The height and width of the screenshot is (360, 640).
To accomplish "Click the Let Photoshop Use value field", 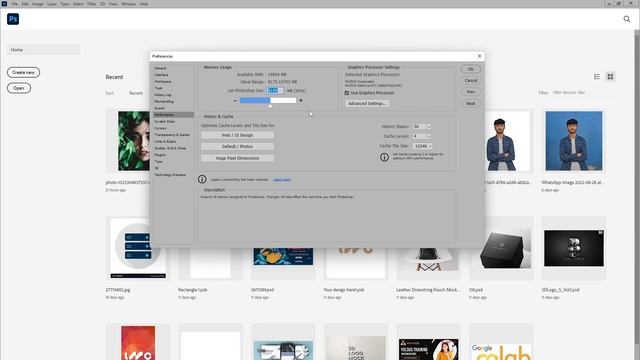I will tap(275, 91).
